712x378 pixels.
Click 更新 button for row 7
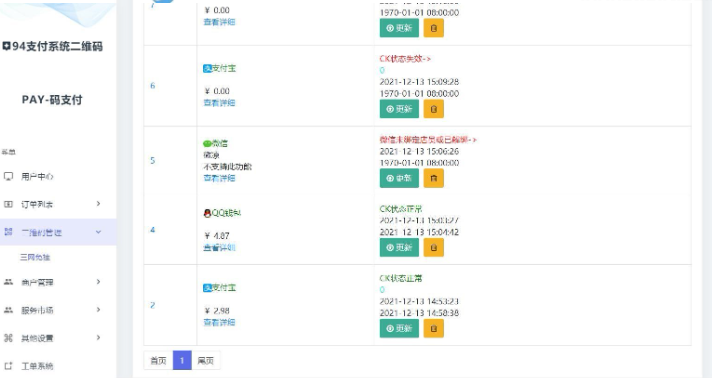pyautogui.click(x=399, y=28)
